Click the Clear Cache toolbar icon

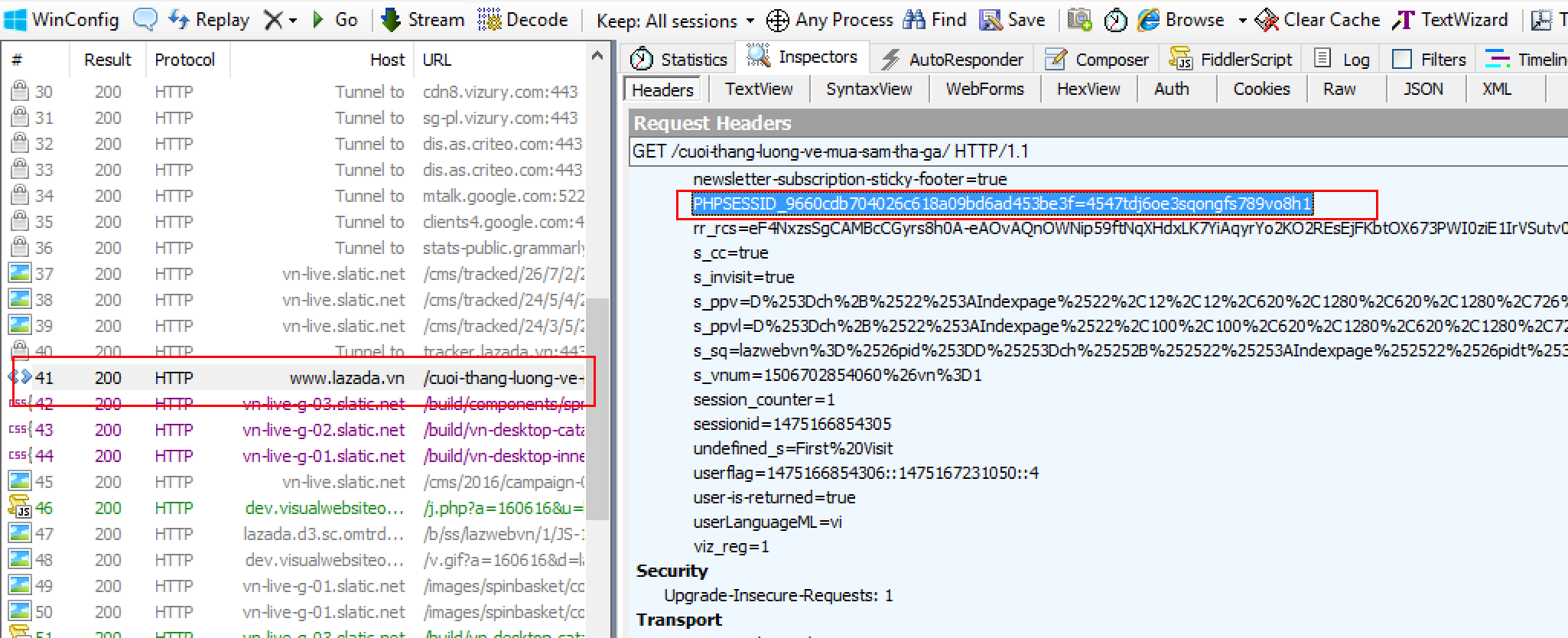point(1267,20)
